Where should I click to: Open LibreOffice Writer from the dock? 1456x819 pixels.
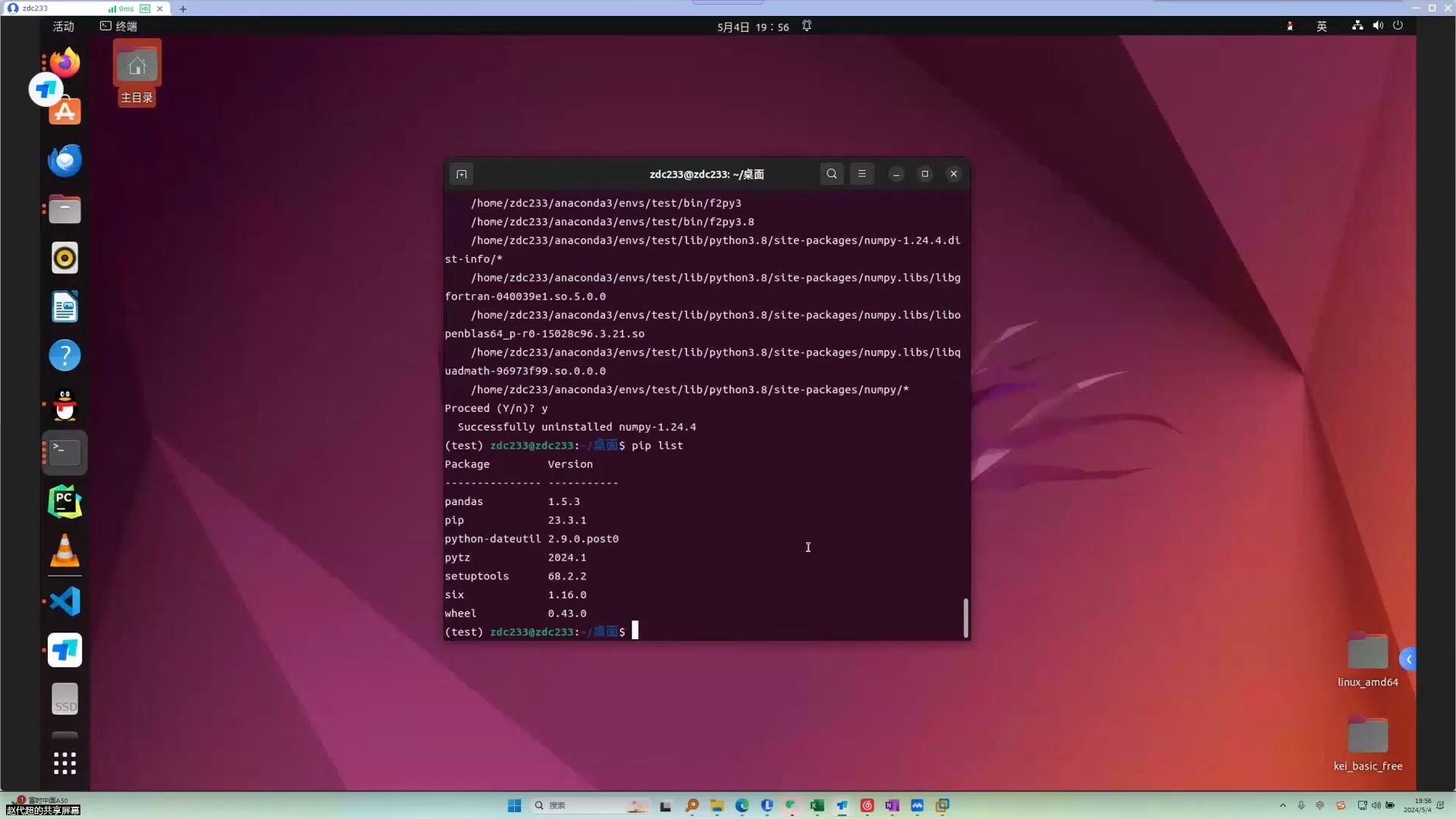65,307
